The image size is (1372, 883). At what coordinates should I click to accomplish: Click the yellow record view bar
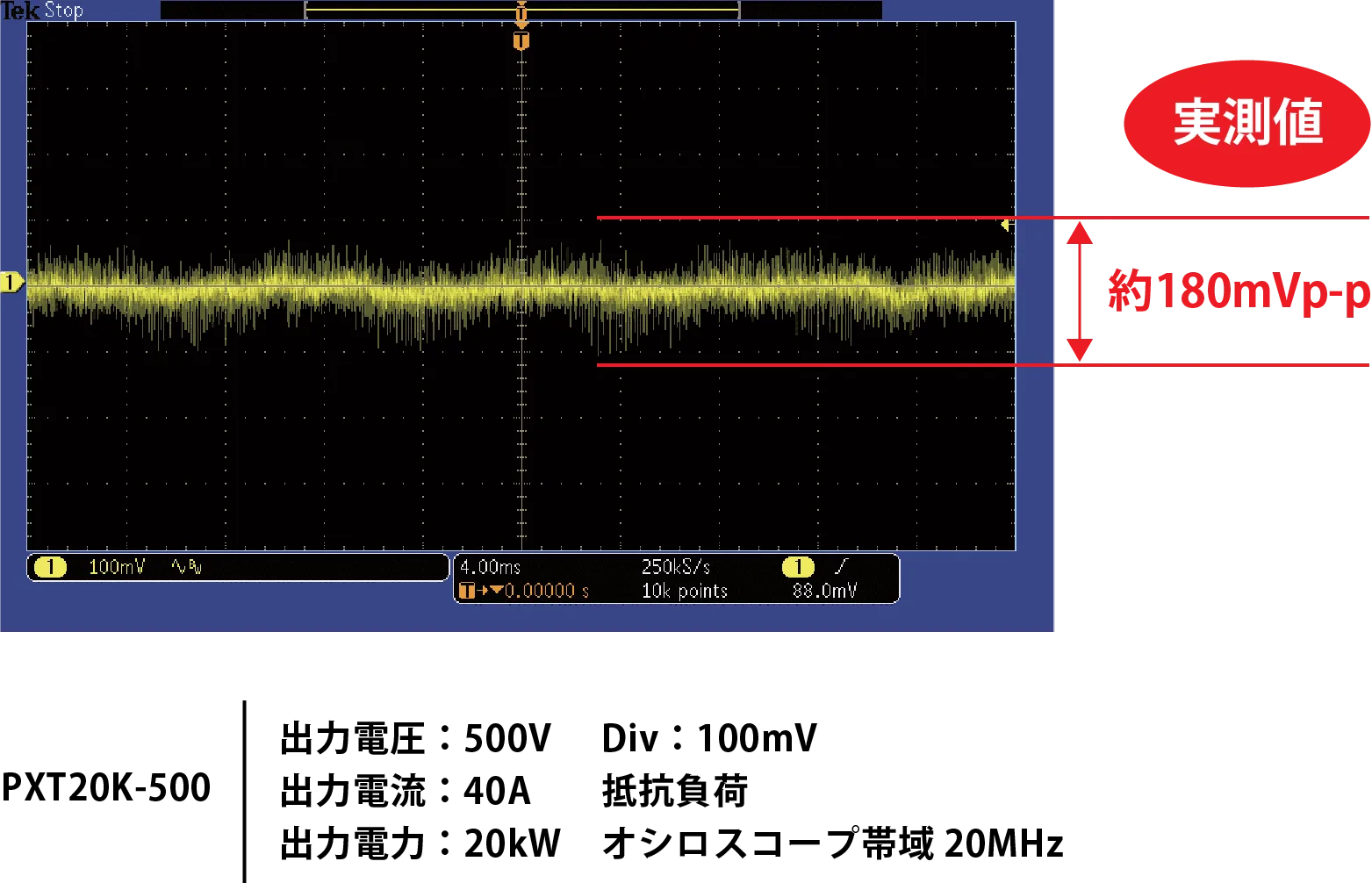(521, 10)
